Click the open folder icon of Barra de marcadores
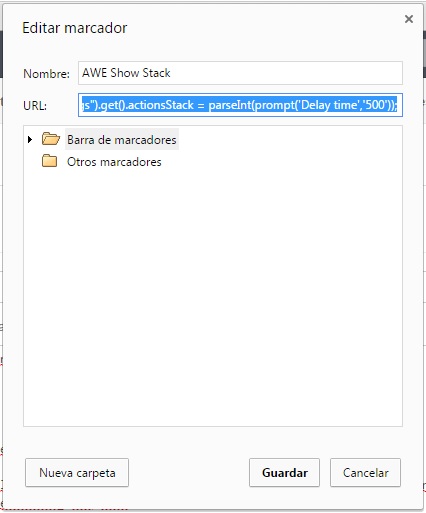 [x=51, y=139]
